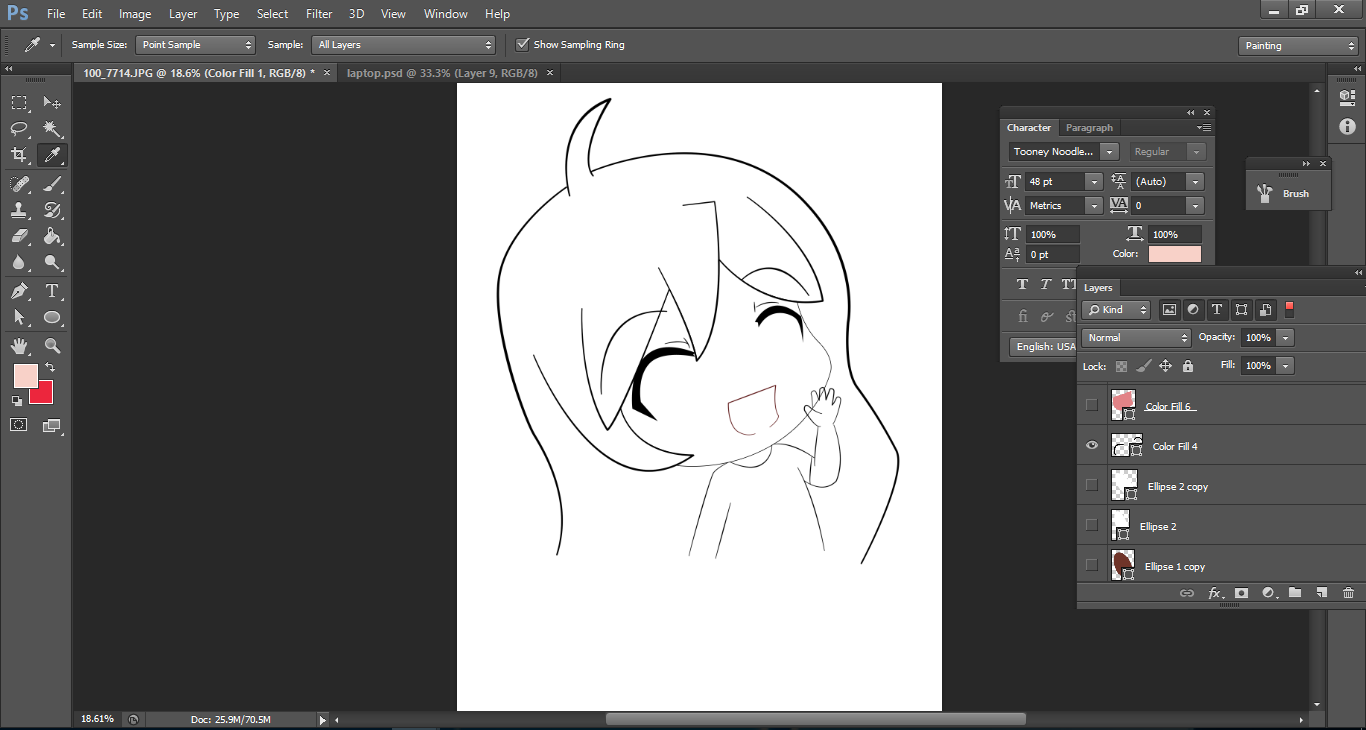Select the Pen tool
This screenshot has height=730, width=1366.
(19, 292)
